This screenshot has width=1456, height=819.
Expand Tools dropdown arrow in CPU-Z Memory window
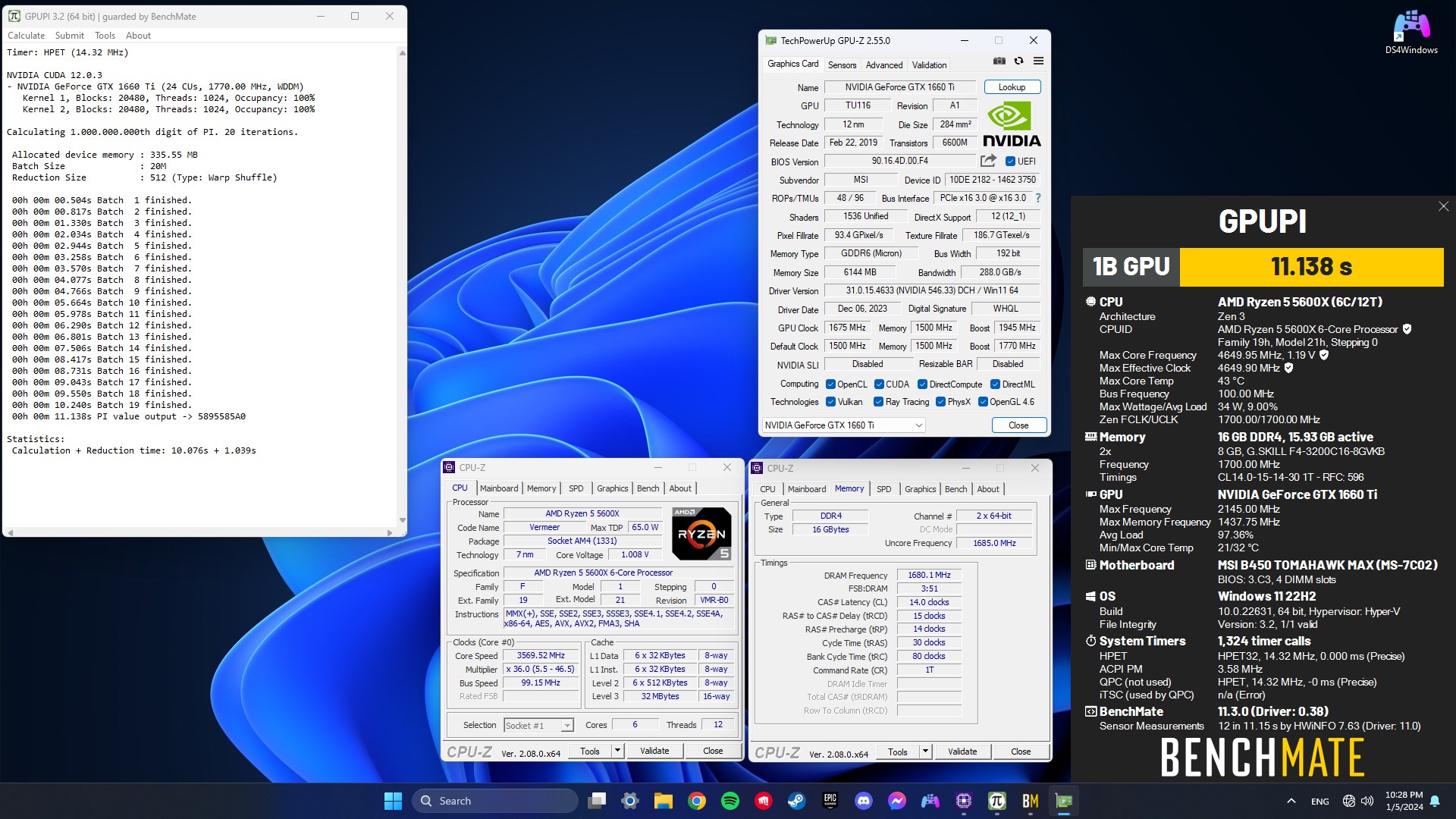point(925,752)
